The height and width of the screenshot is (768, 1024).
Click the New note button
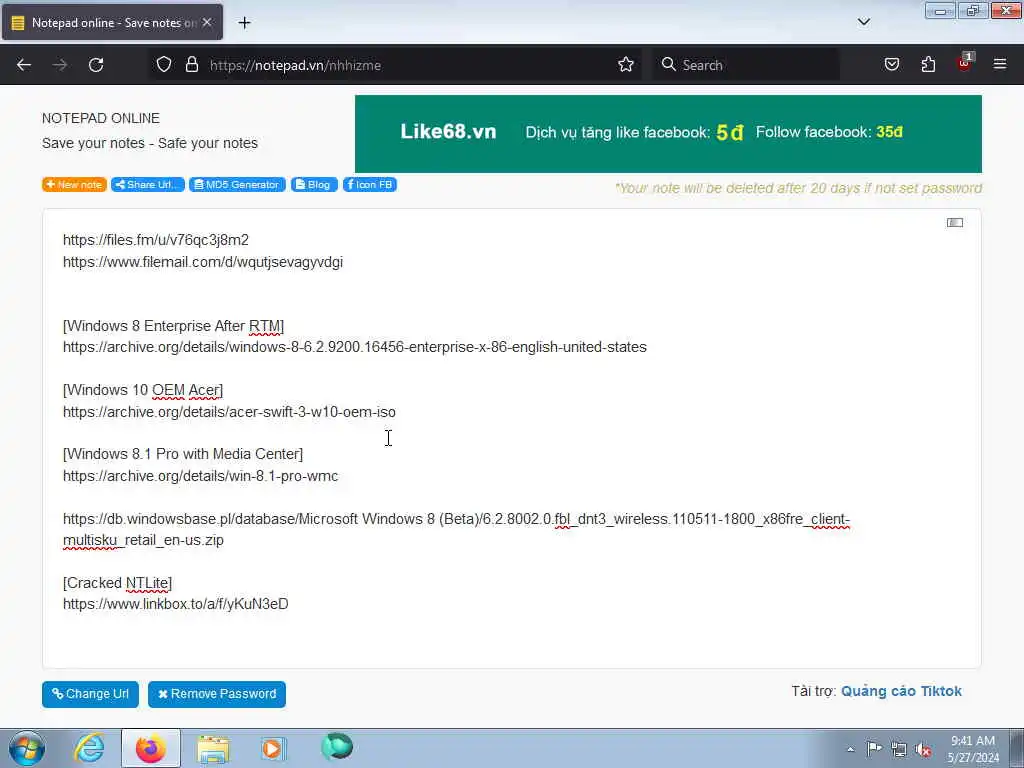click(x=74, y=185)
